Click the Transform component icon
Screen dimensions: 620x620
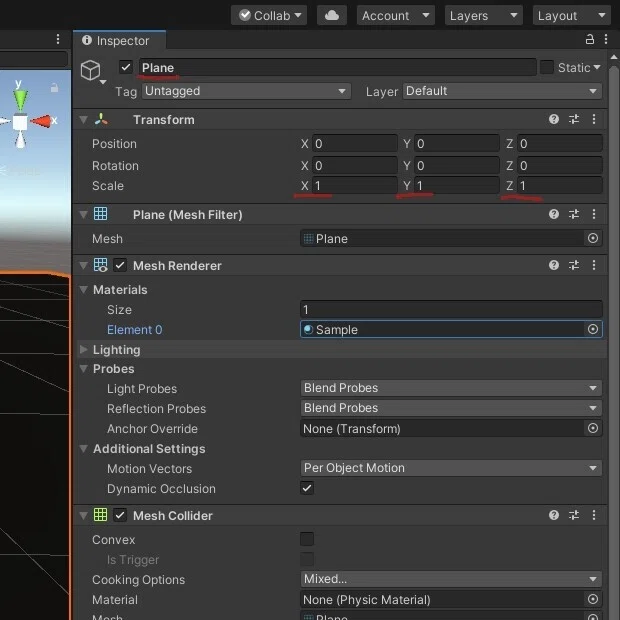(x=101, y=119)
